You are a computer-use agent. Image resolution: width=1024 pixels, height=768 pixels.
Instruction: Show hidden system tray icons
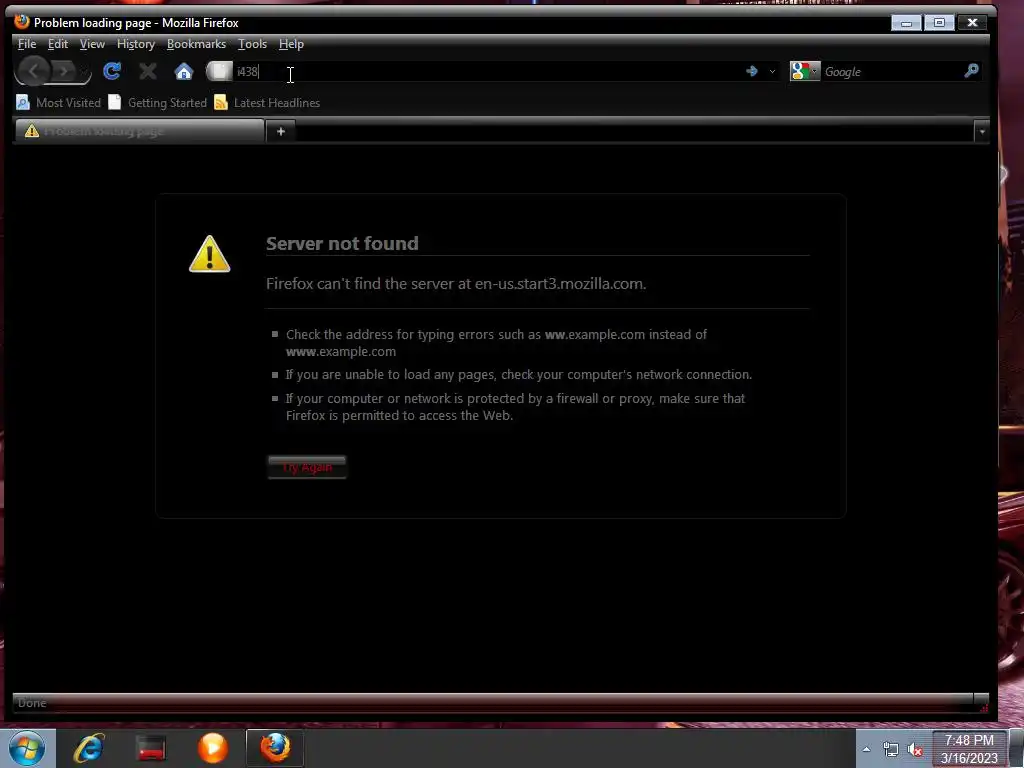[866, 749]
